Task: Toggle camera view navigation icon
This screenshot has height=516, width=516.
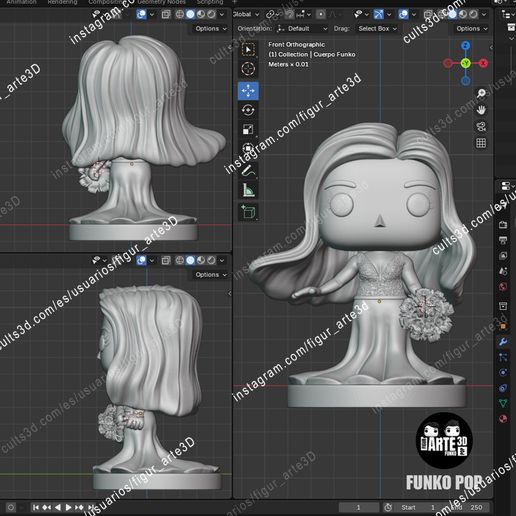Action: tap(481, 127)
